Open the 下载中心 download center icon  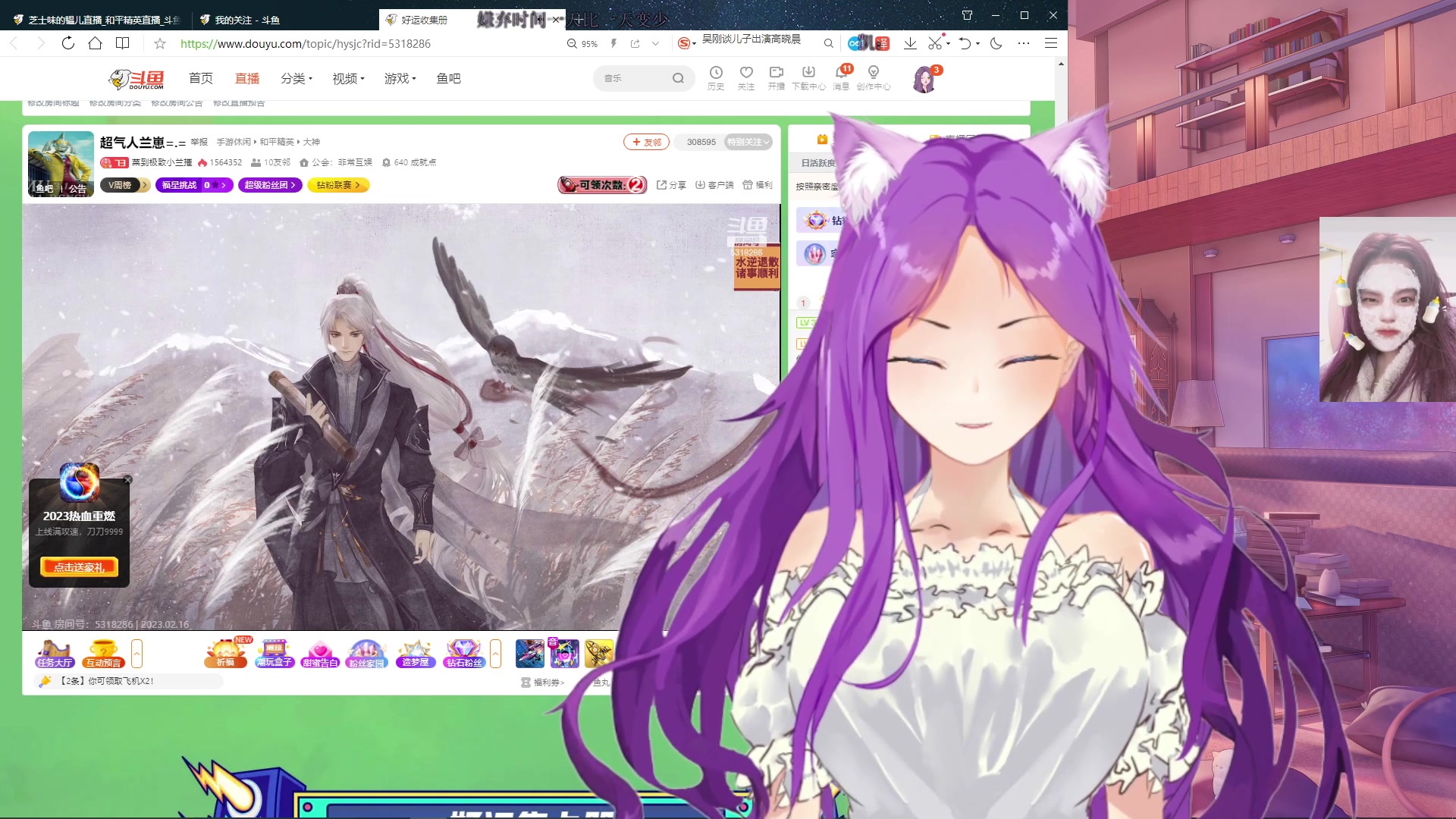[808, 77]
